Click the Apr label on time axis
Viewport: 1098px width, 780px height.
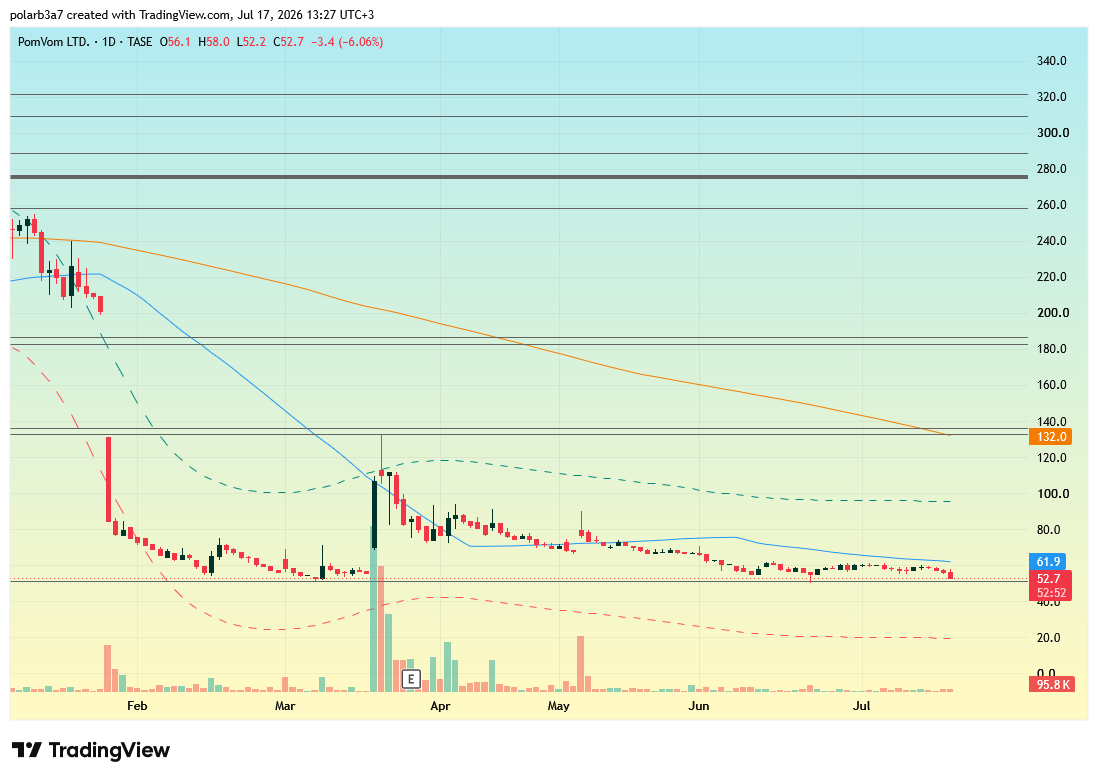440,706
